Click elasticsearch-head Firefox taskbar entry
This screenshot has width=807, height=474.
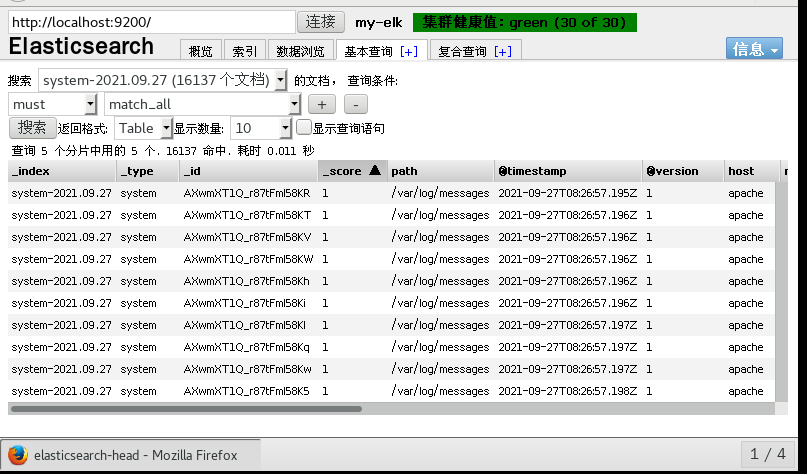[x=131, y=455]
